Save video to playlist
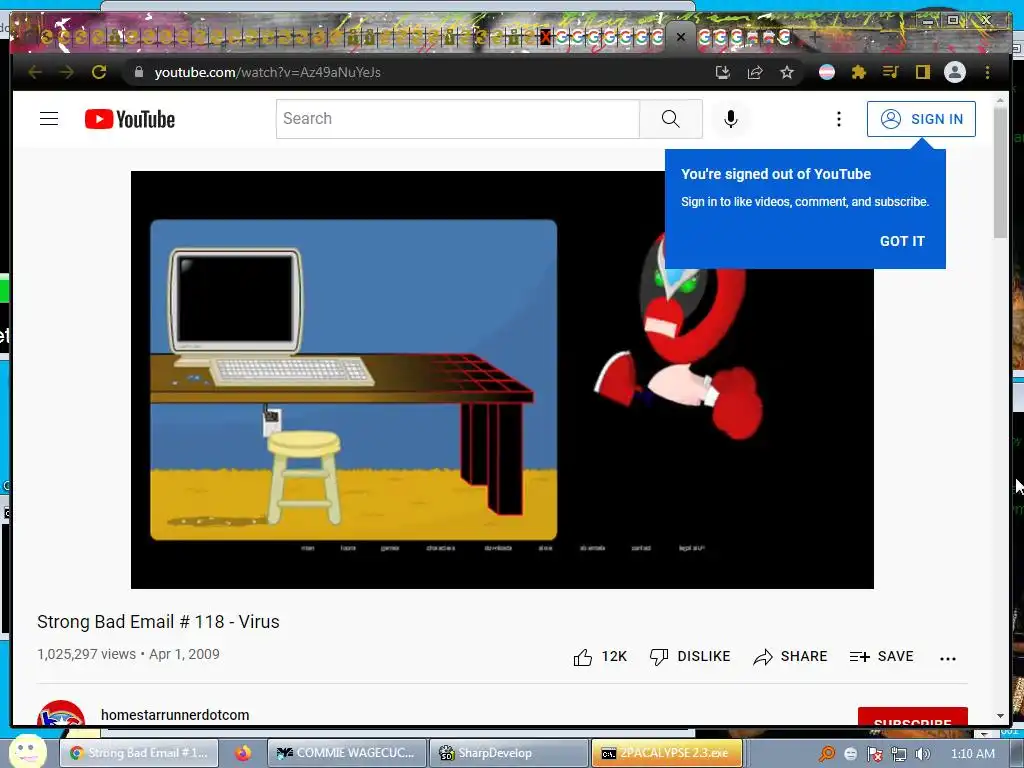This screenshot has height=768, width=1024. (882, 657)
